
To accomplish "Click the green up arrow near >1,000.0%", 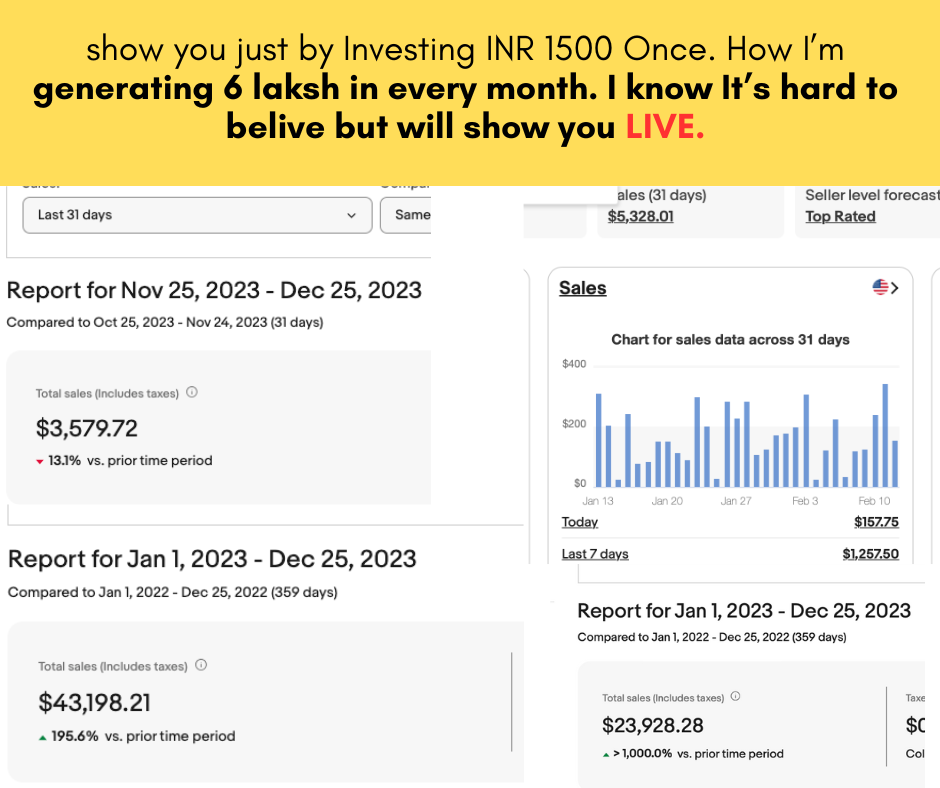I will [x=606, y=754].
